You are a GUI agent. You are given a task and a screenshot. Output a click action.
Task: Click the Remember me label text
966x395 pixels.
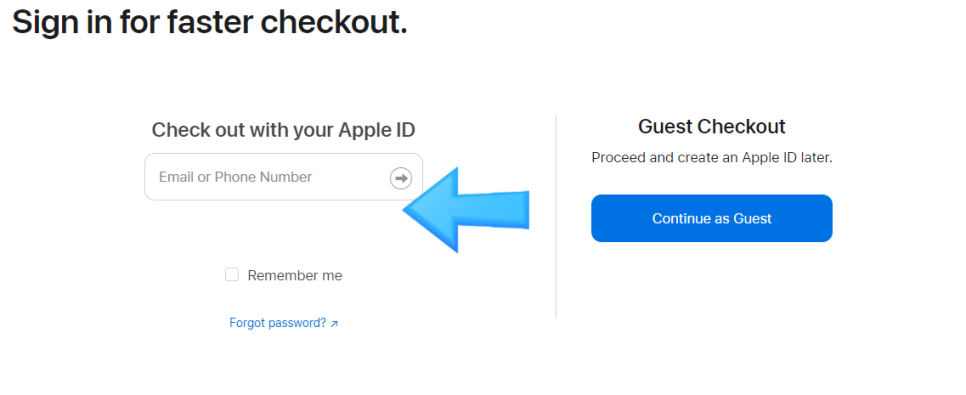point(294,275)
